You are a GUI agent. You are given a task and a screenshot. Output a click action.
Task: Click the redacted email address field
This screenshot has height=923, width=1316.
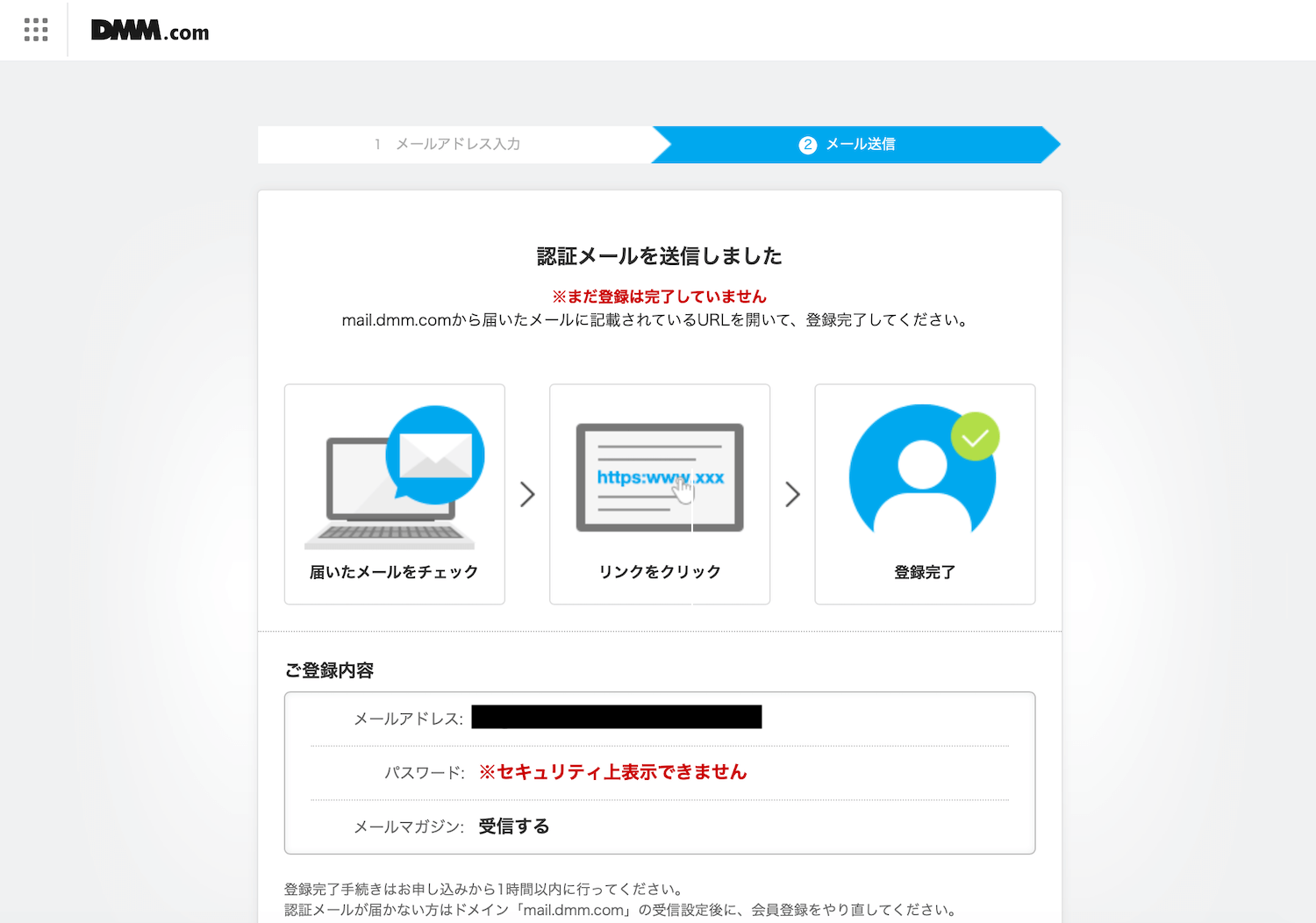[x=616, y=716]
